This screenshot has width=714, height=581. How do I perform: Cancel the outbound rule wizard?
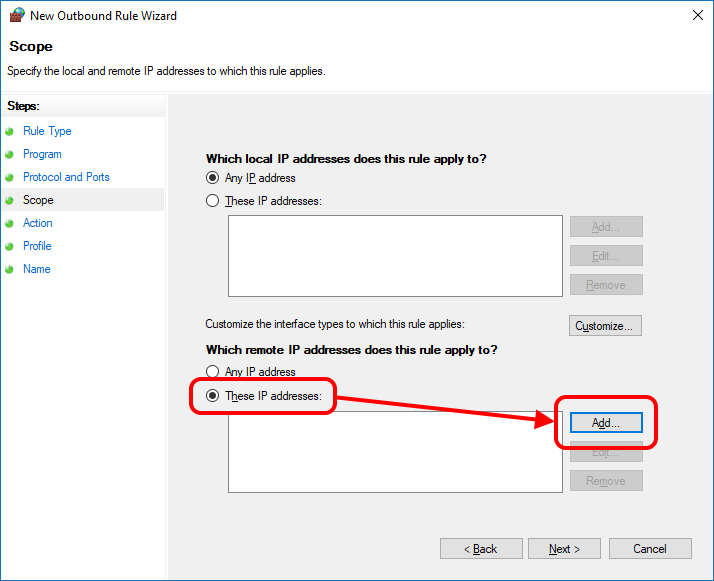tap(650, 549)
